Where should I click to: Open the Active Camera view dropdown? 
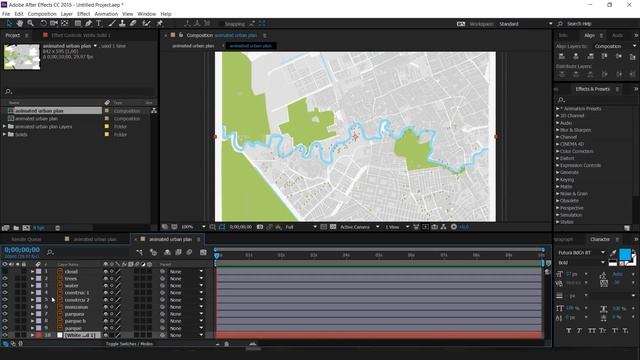point(359,227)
